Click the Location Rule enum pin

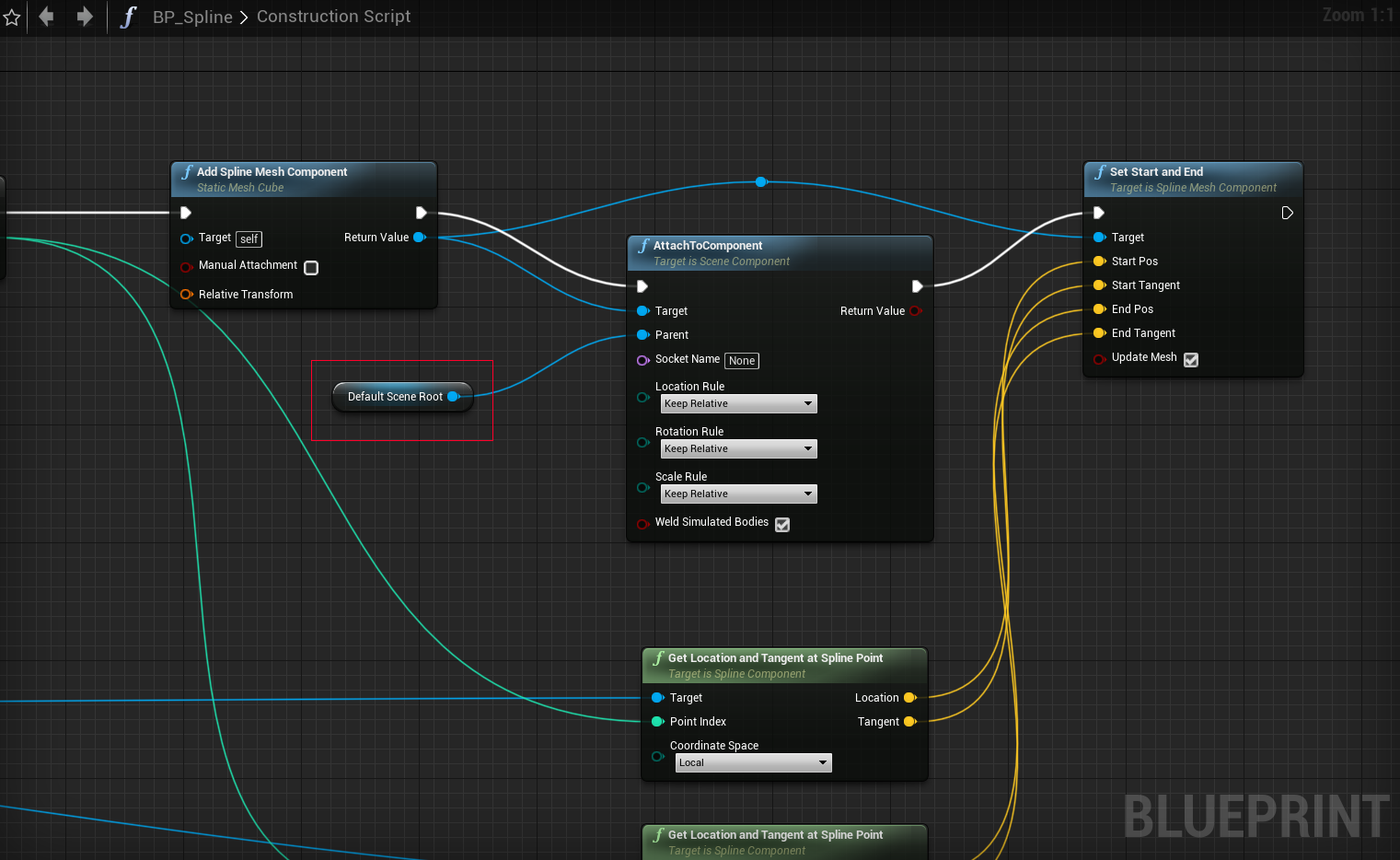coord(642,398)
